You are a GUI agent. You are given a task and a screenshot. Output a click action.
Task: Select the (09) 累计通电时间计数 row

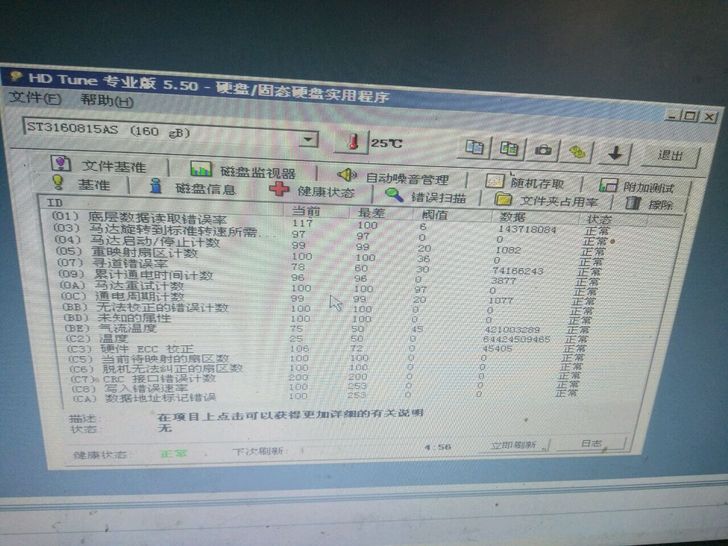[329, 277]
